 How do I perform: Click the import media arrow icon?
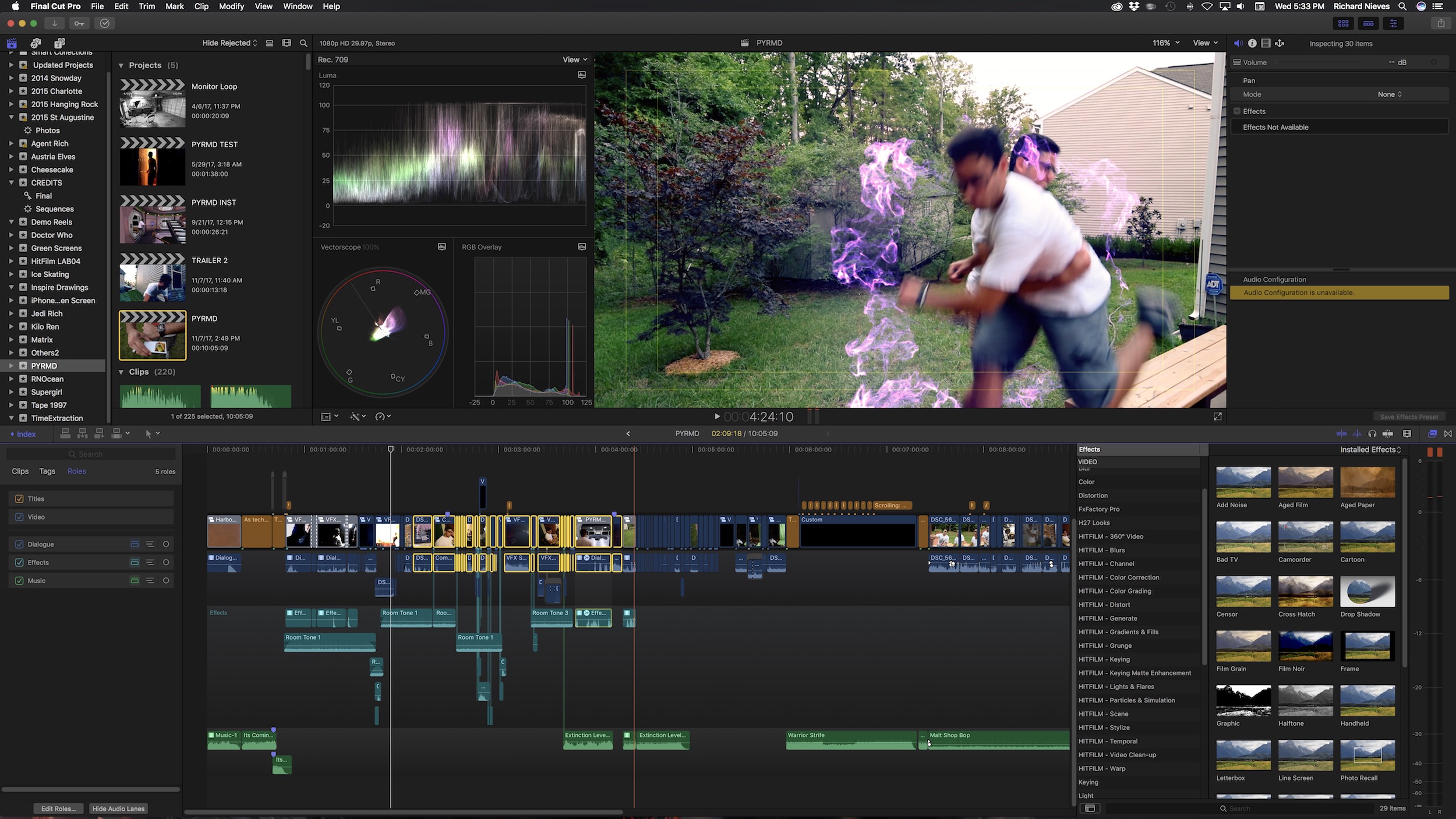[x=54, y=23]
